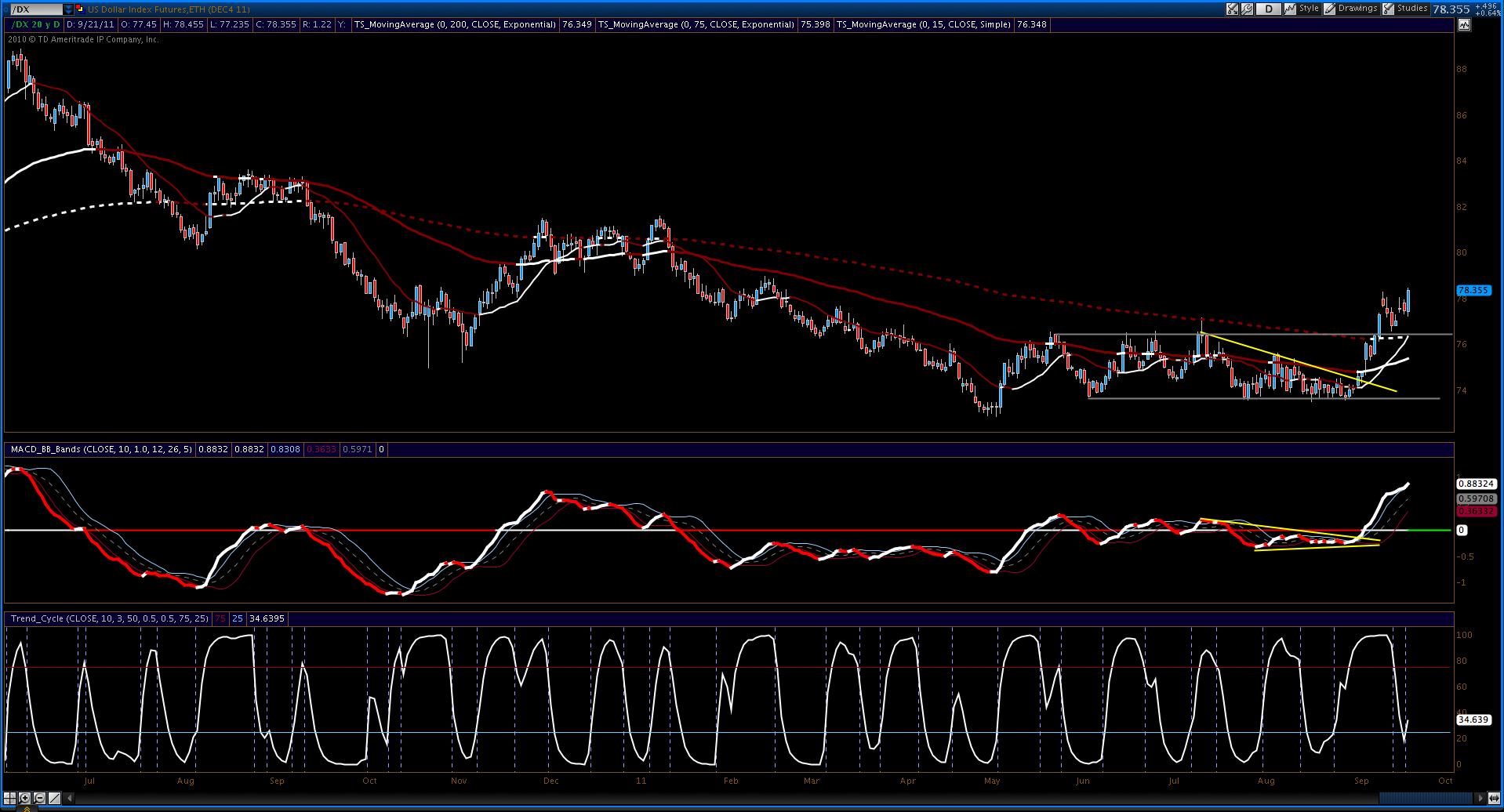Click the L: 77.235 low readout
This screenshot has width=1504, height=812.
pos(230,24)
